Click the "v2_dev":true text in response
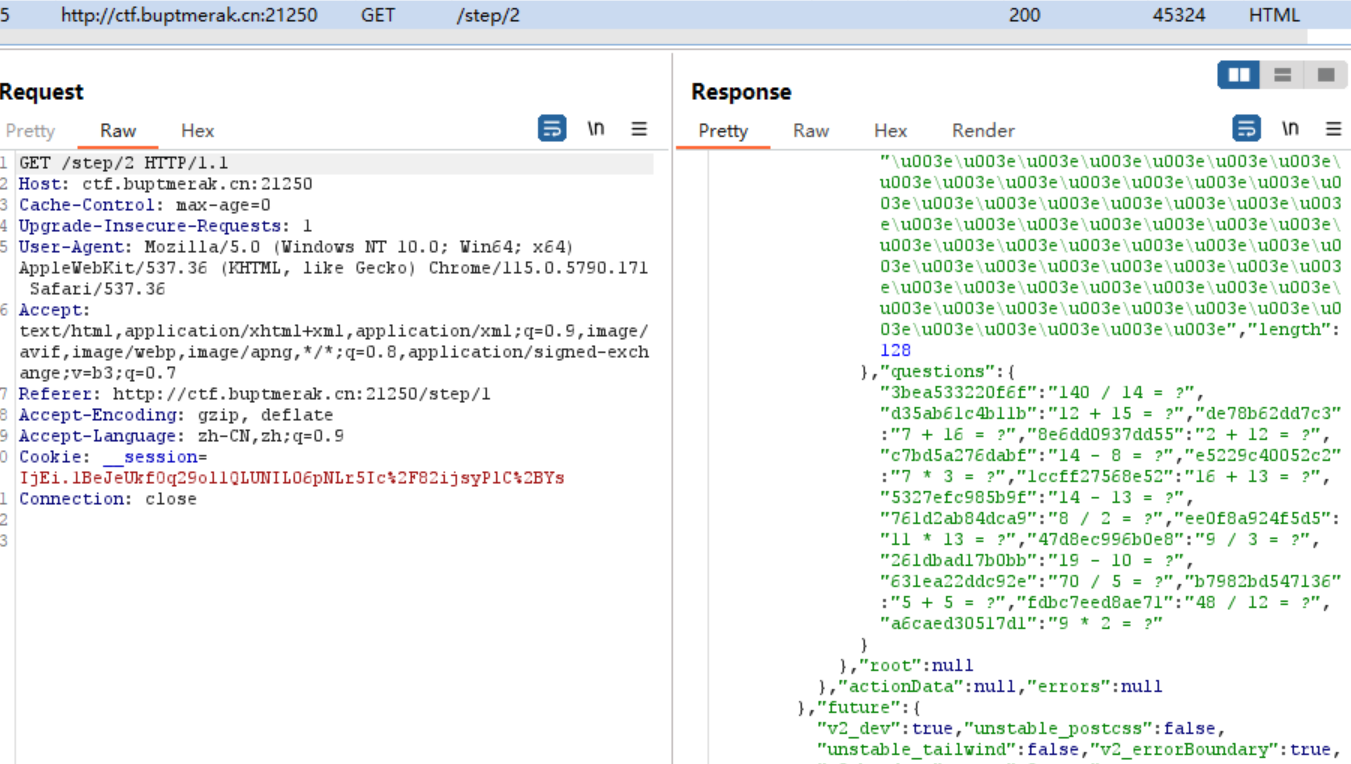Viewport: 1351px width, 764px height. click(885, 728)
